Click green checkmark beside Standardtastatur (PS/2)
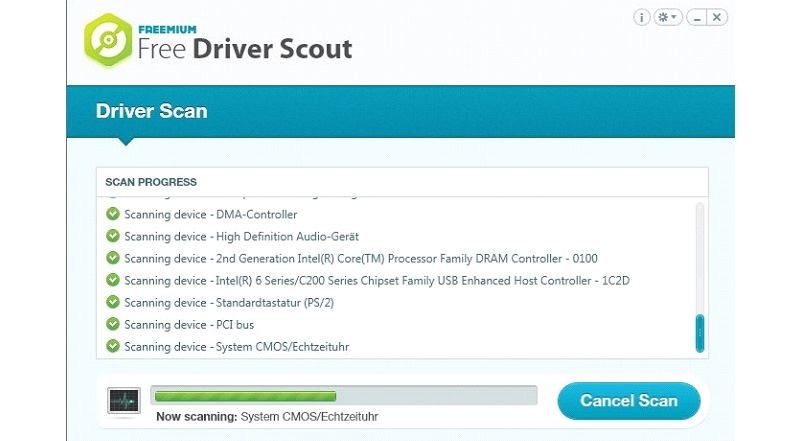The width and height of the screenshot is (800, 441). coord(113,302)
